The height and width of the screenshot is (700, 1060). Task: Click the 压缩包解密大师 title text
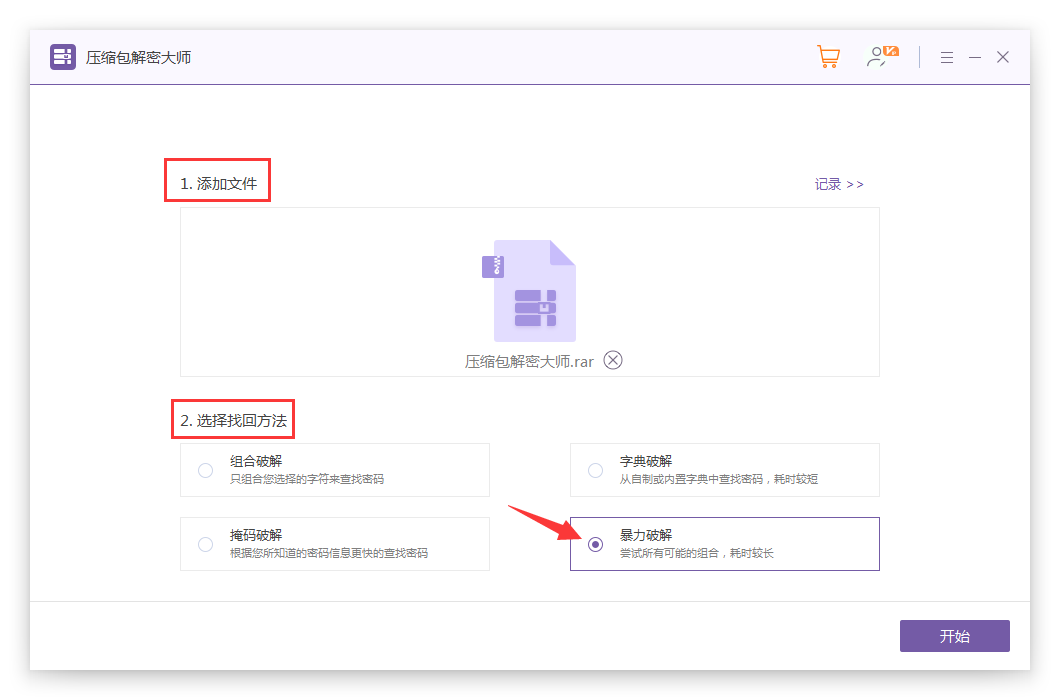(x=138, y=57)
